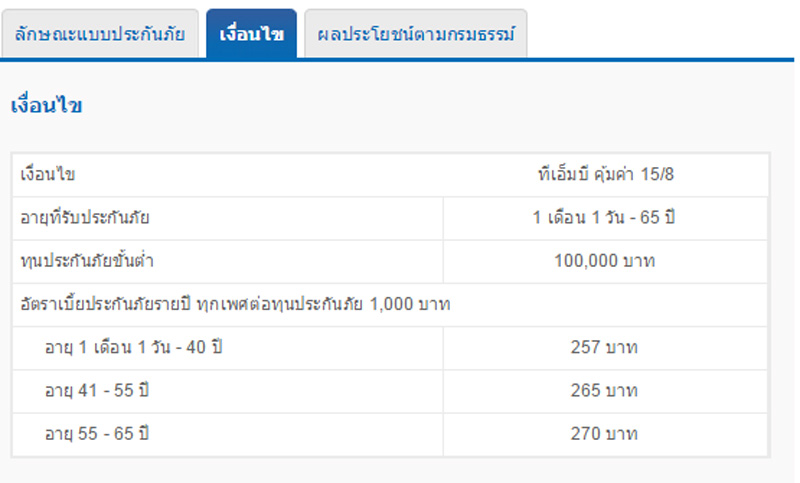This screenshot has width=800, height=483.
Task: Switch to ผลประโยชน์ตามกรมธรรม์ tab
Action: click(416, 34)
